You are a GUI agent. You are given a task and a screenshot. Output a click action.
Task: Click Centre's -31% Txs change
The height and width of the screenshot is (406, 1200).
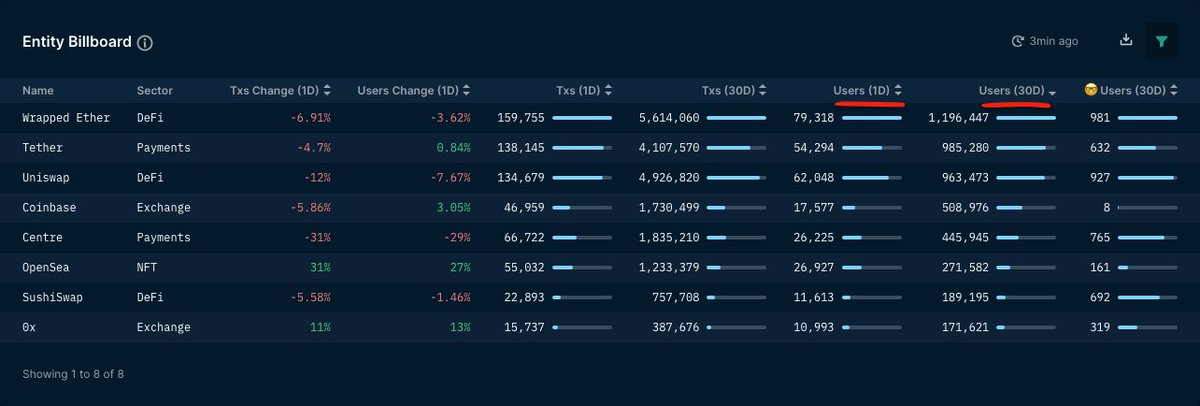[x=316, y=238]
